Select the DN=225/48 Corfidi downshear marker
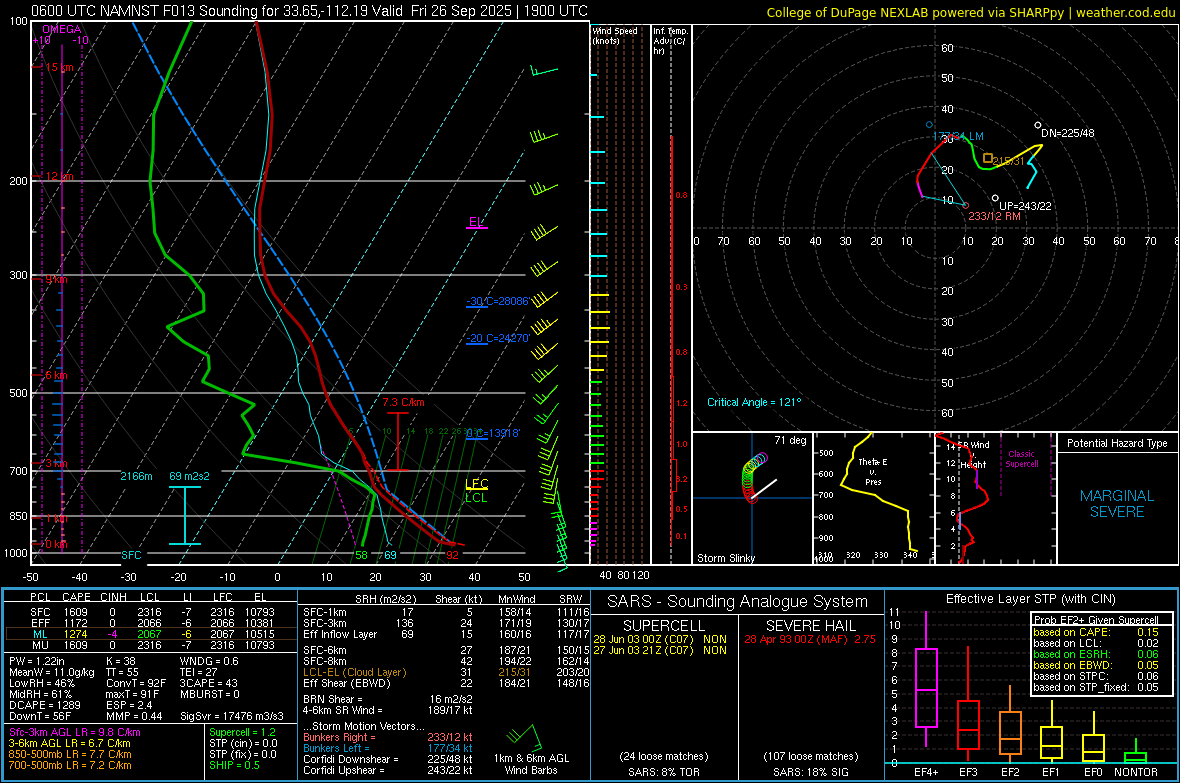Screen dimensions: 1180x783 [1038, 125]
